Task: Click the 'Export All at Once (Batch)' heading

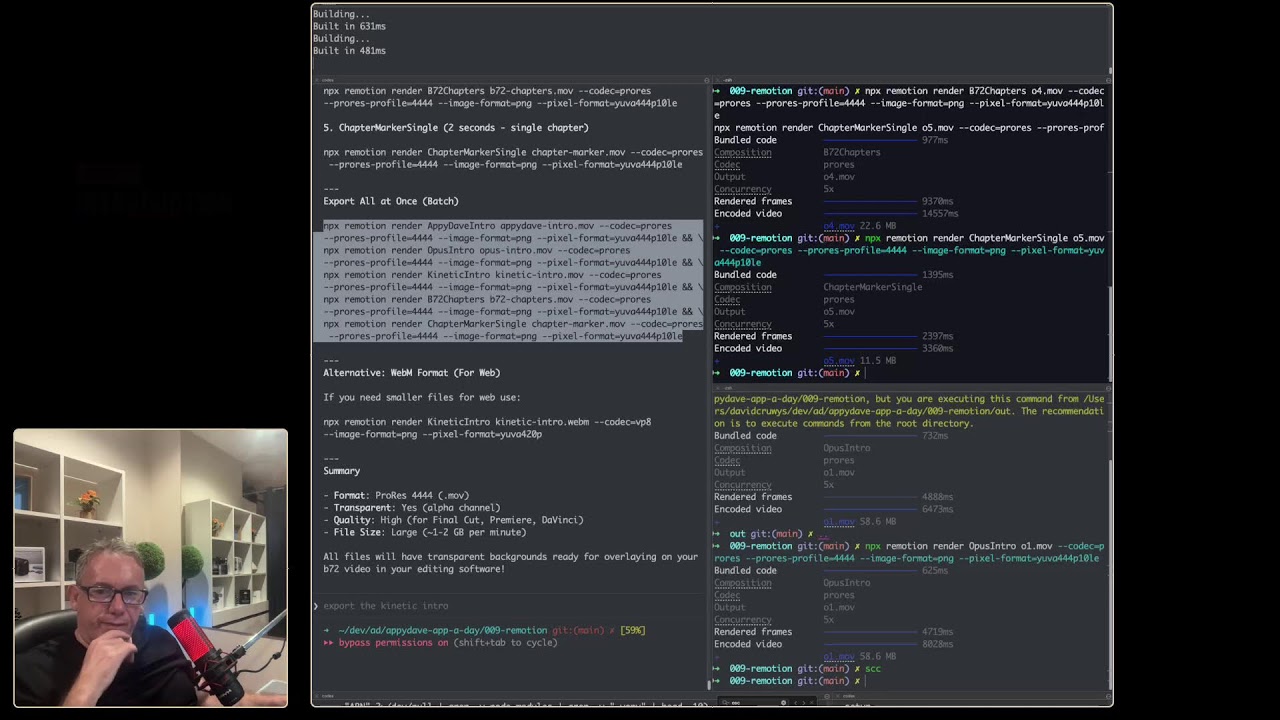Action: (391, 201)
